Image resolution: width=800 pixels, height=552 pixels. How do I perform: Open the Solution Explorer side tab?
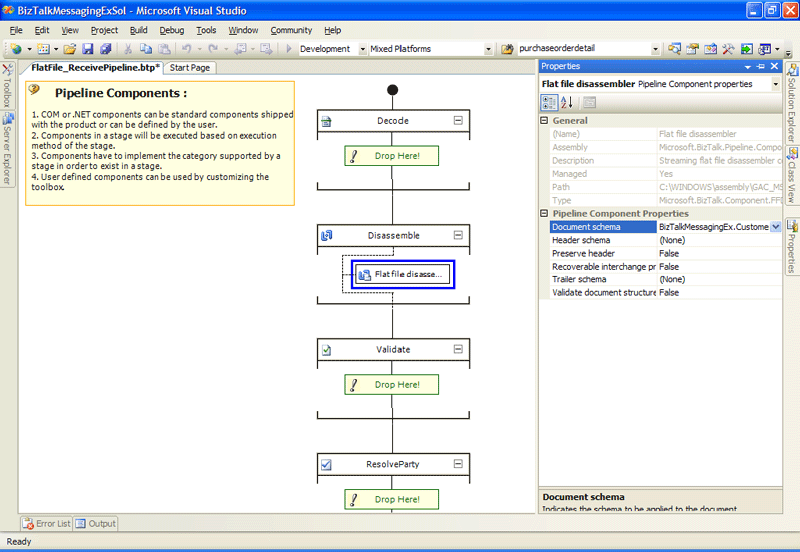[x=791, y=103]
